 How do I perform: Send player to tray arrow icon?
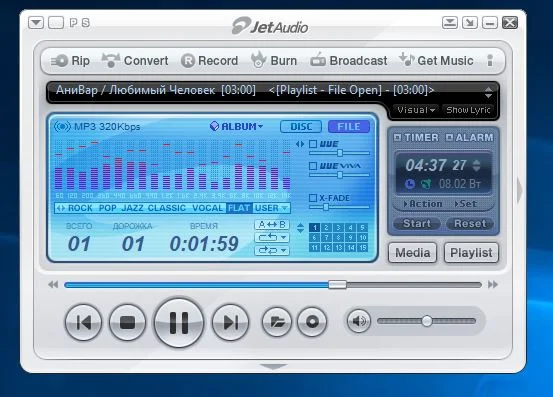coord(470,23)
